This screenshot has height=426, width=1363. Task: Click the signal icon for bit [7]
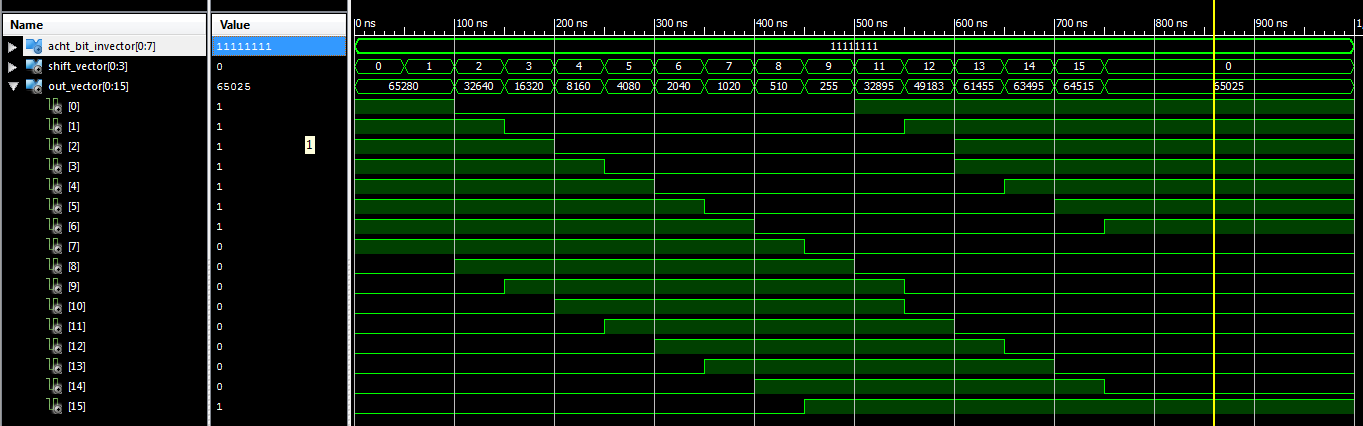point(55,246)
